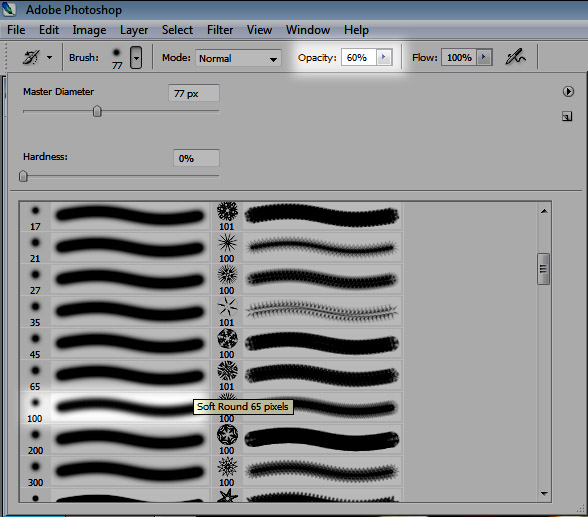Open the tool preset picker arrow
The width and height of the screenshot is (588, 517).
[x=50, y=58]
